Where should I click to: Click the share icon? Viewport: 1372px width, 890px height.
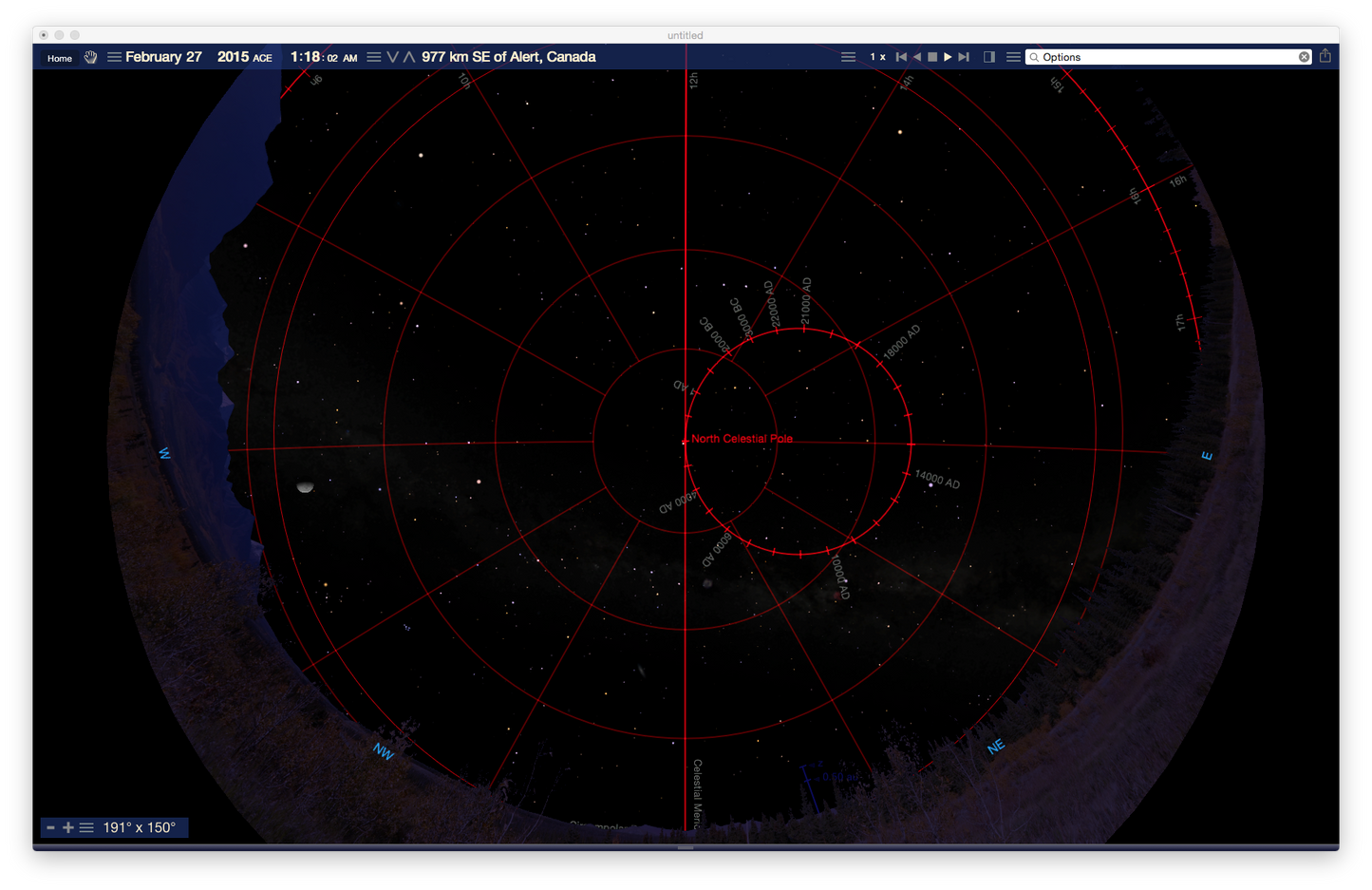click(1325, 56)
